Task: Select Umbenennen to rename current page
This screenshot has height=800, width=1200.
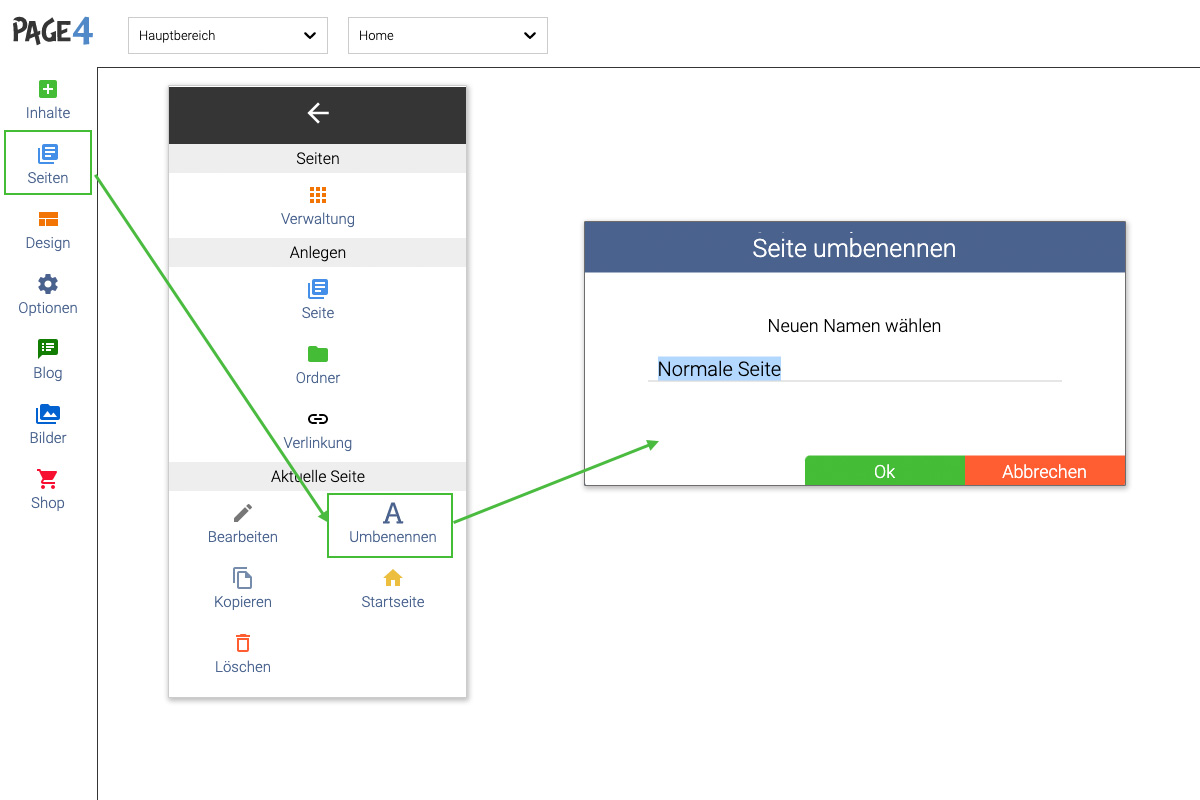Action: click(x=391, y=525)
